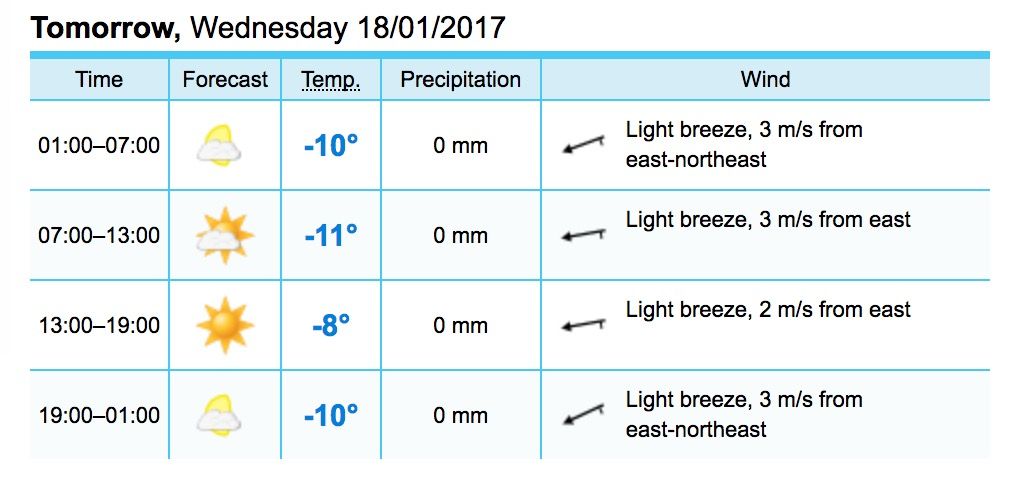Click the cloudy moon icon for 01:00–07:00
Screen dimensions: 1018x492
click(219, 145)
